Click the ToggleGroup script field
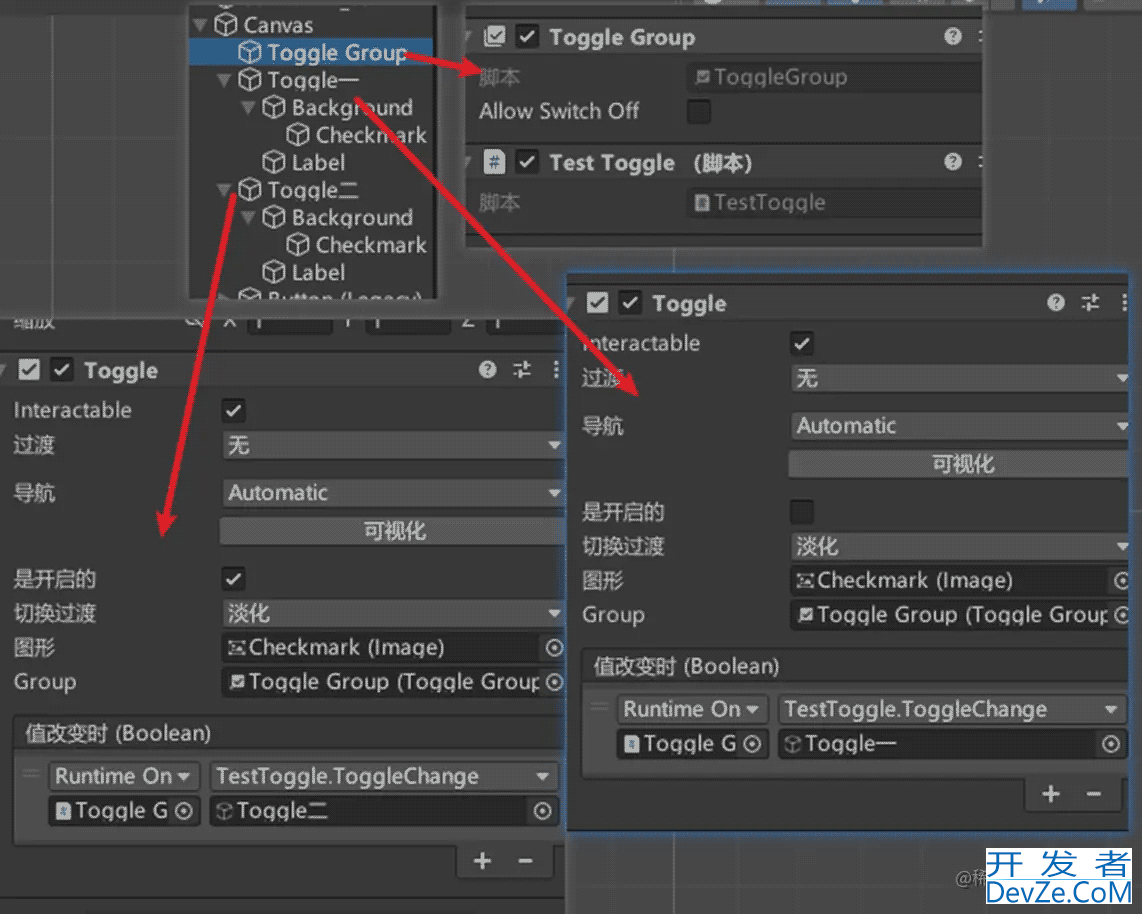 pos(834,77)
